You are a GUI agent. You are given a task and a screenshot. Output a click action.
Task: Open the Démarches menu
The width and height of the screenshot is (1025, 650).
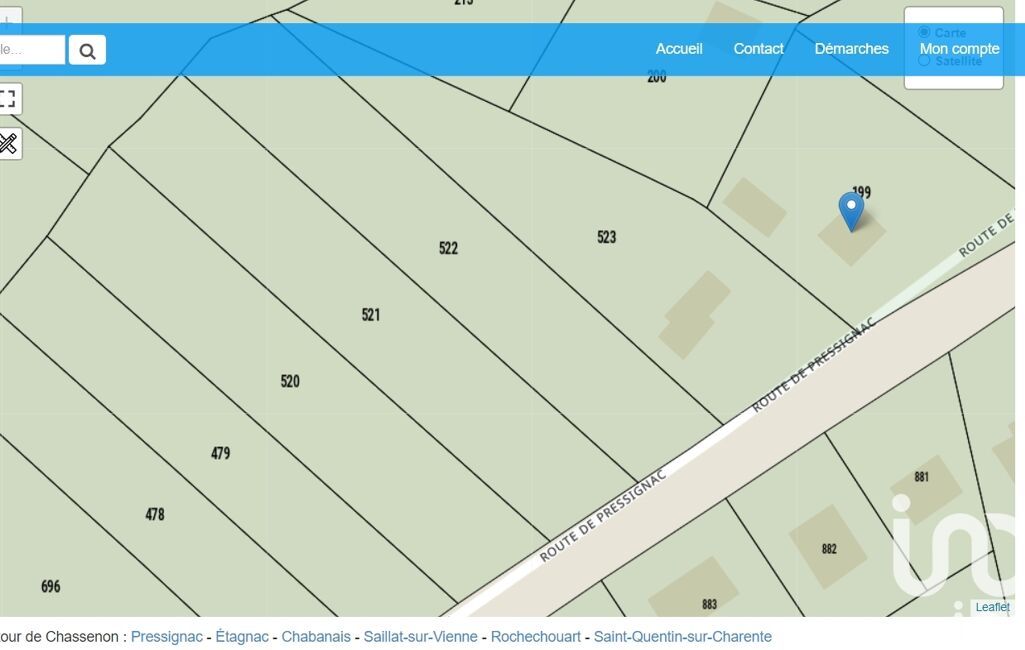[x=851, y=48]
